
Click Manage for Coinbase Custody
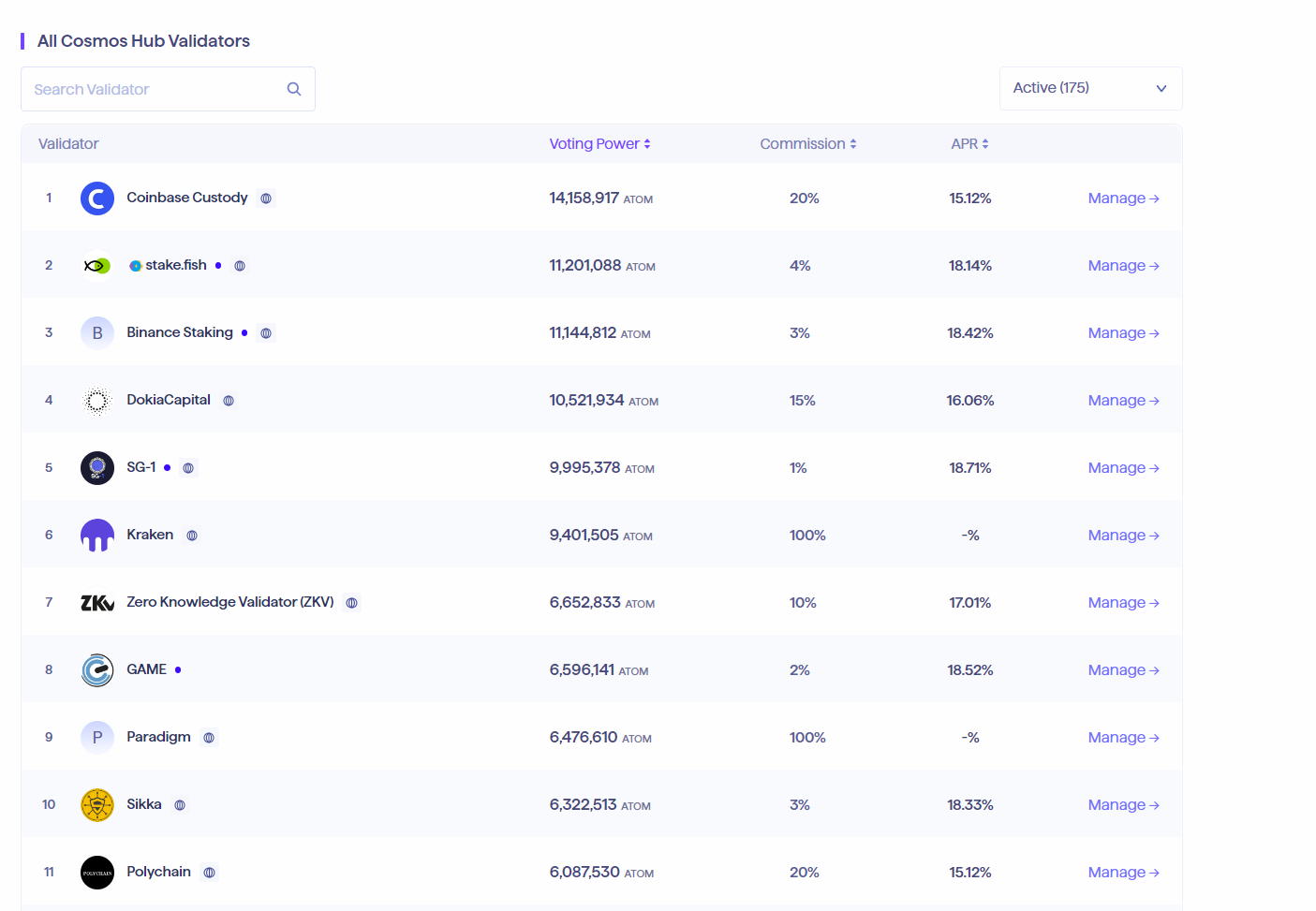1123,198
